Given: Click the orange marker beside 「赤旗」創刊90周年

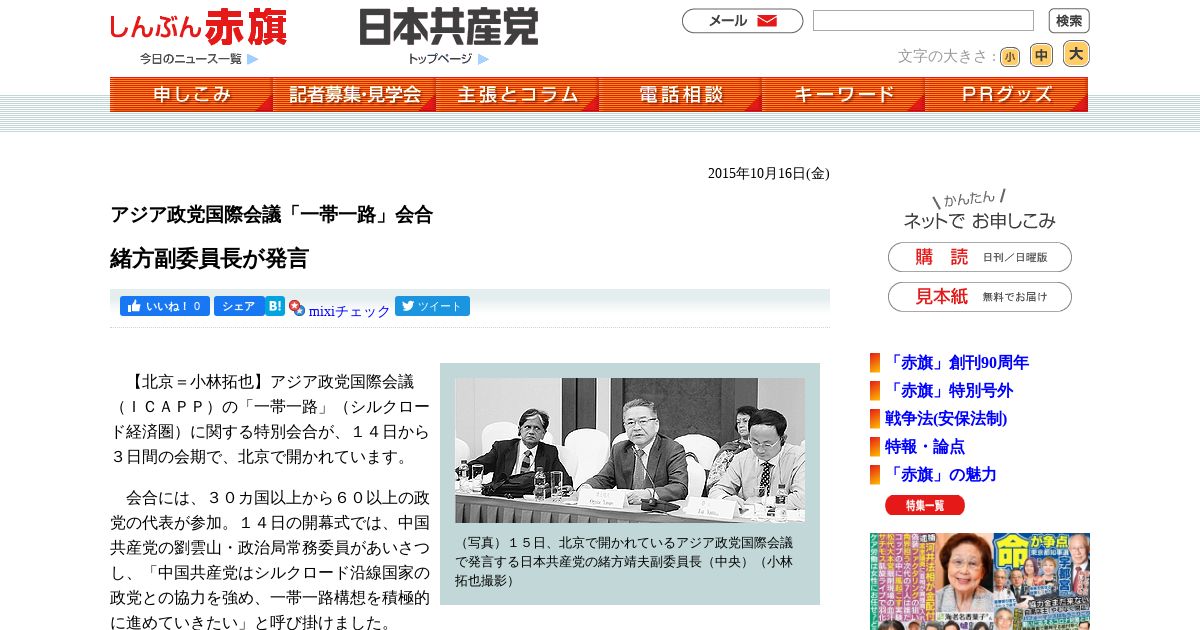Looking at the screenshot, I should pyautogui.click(x=875, y=362).
